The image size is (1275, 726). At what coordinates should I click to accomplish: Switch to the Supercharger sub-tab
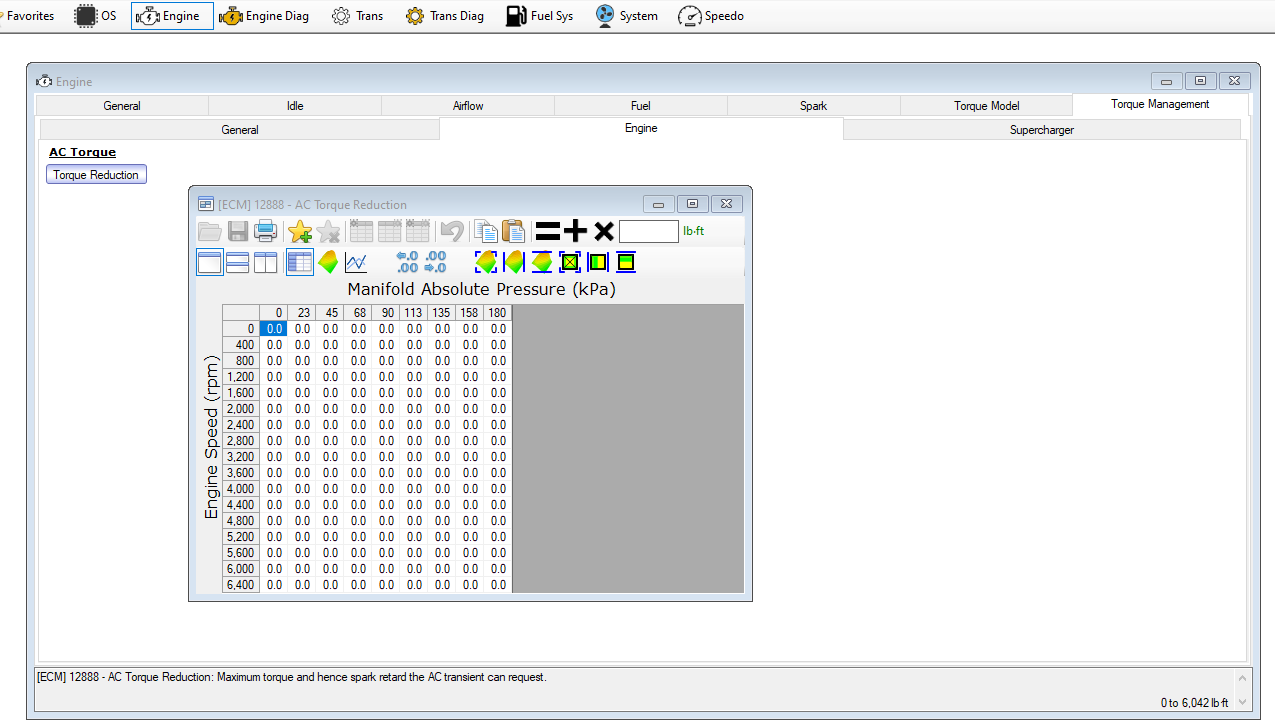pyautogui.click(x=1042, y=130)
